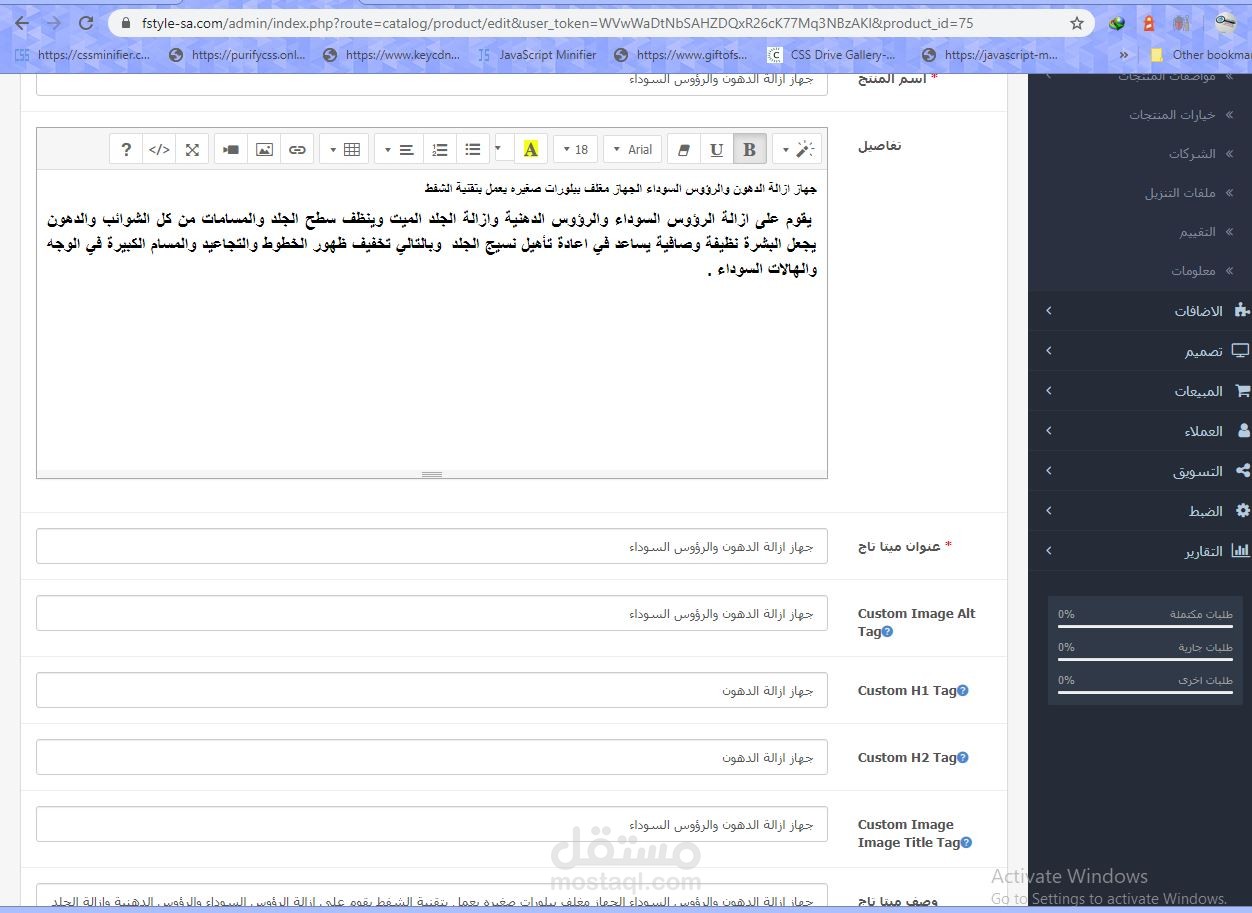Open خيارات المنتجات in the sidebar
The height and width of the screenshot is (913, 1252).
[x=1172, y=115]
